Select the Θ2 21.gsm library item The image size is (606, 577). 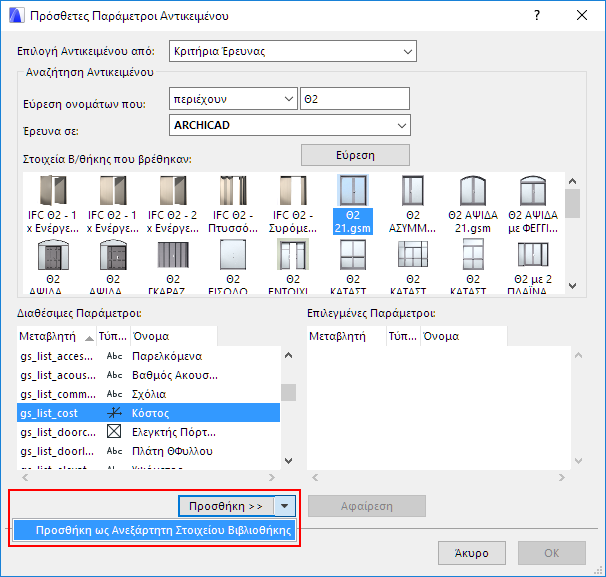pyautogui.click(x=353, y=204)
